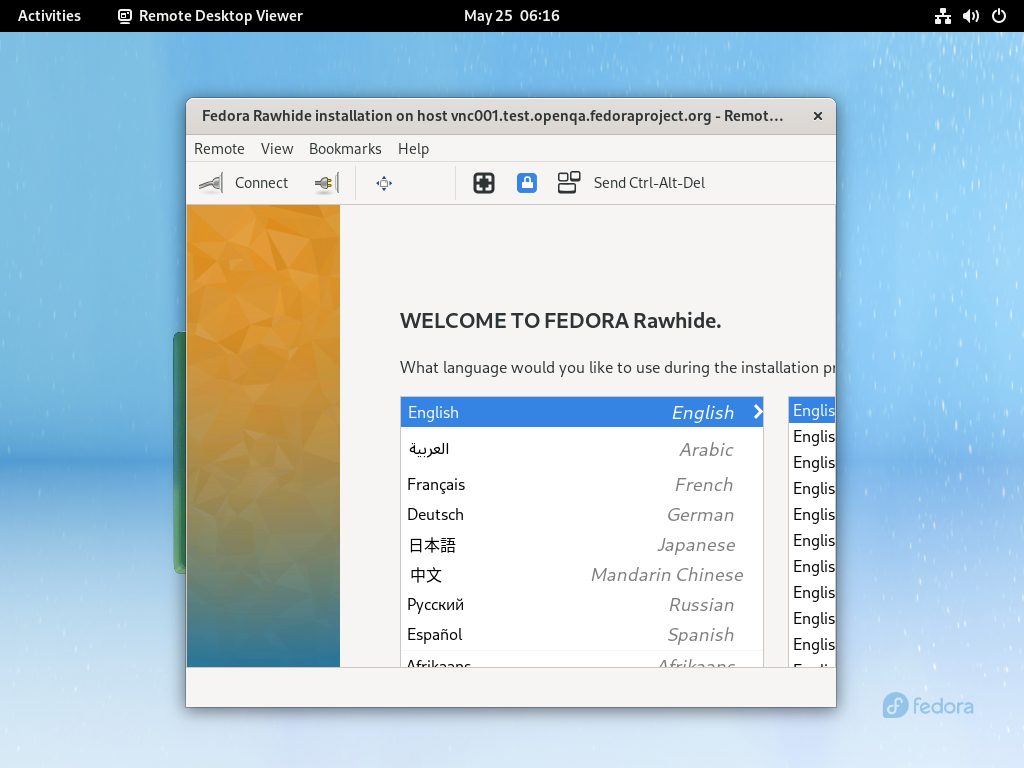The width and height of the screenshot is (1024, 768).
Task: Open the power icon in top bar
Action: click(999, 16)
